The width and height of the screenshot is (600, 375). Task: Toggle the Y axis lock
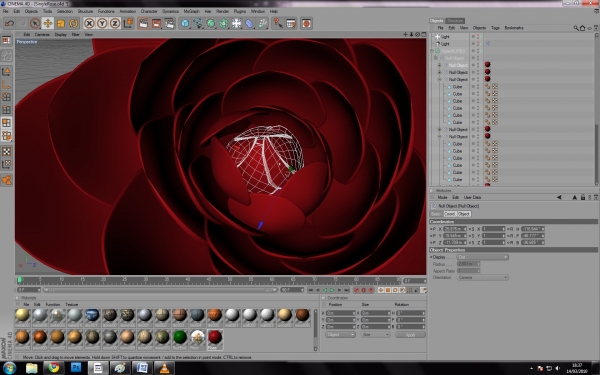(x=102, y=23)
